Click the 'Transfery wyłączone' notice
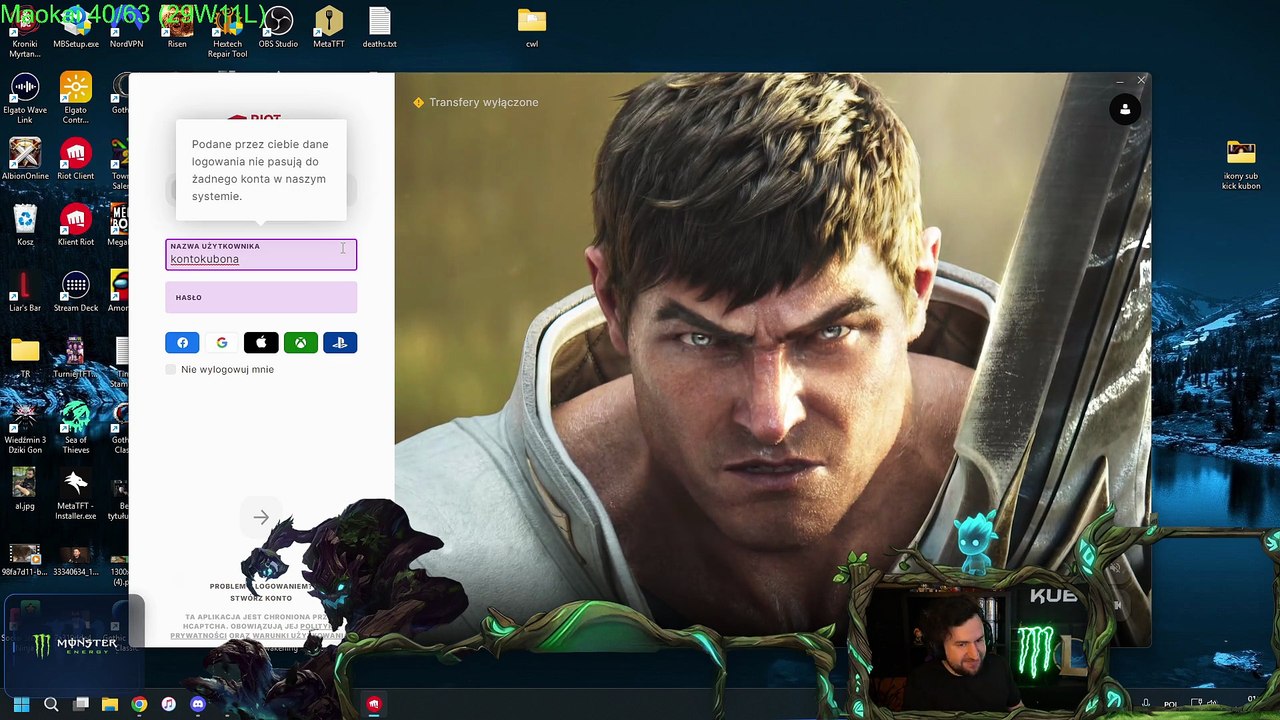This screenshot has height=720, width=1280. pyautogui.click(x=476, y=102)
